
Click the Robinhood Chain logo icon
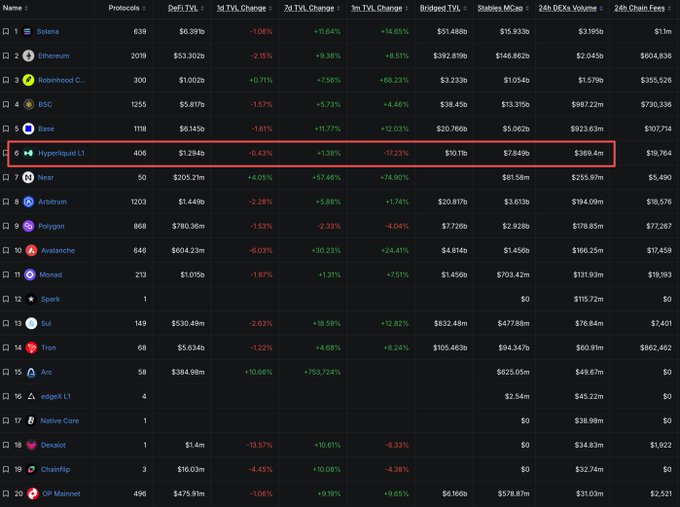coord(29,80)
